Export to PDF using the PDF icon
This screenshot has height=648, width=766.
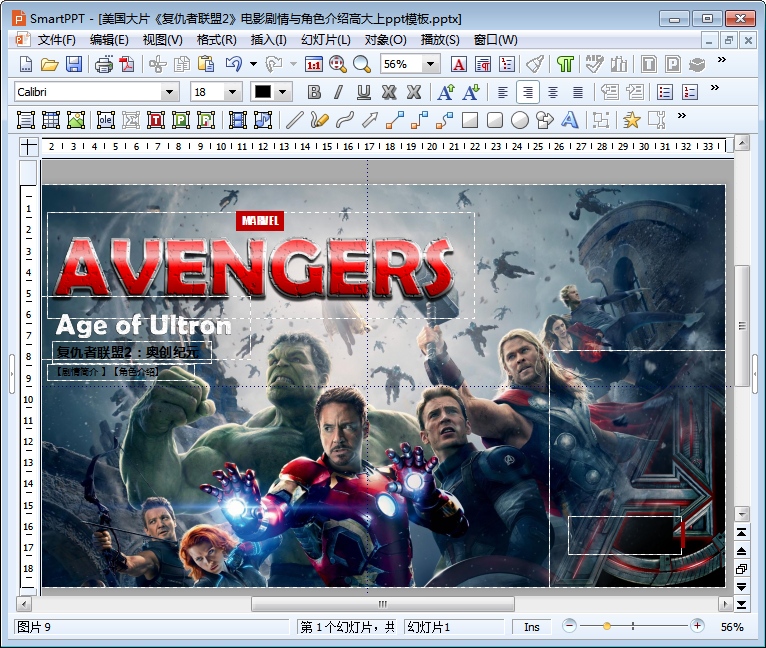click(127, 64)
